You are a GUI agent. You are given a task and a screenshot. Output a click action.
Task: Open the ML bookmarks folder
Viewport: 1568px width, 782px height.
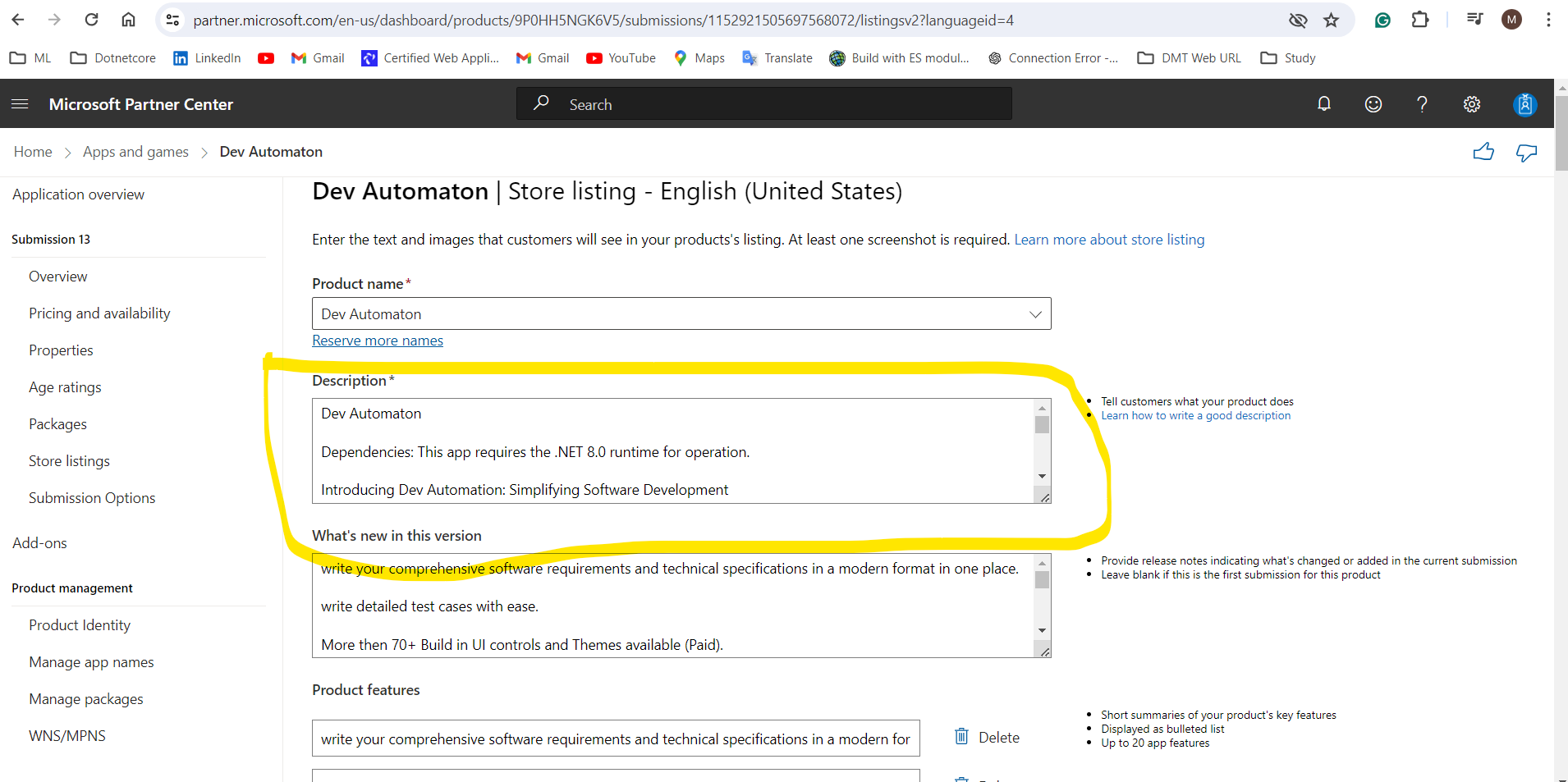30,58
